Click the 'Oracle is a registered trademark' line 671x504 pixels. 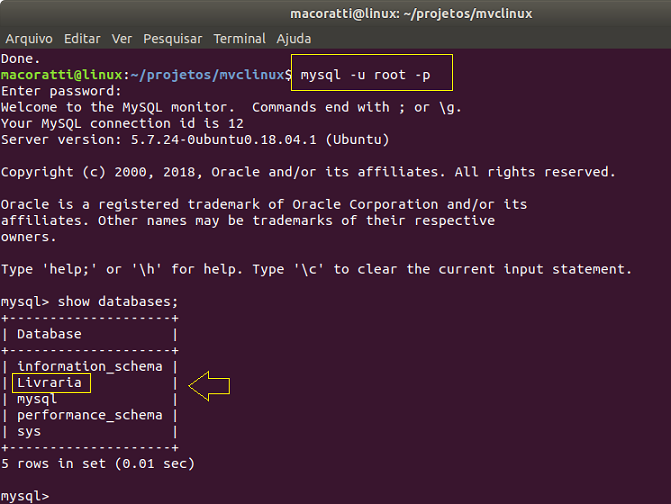[x=264, y=205]
